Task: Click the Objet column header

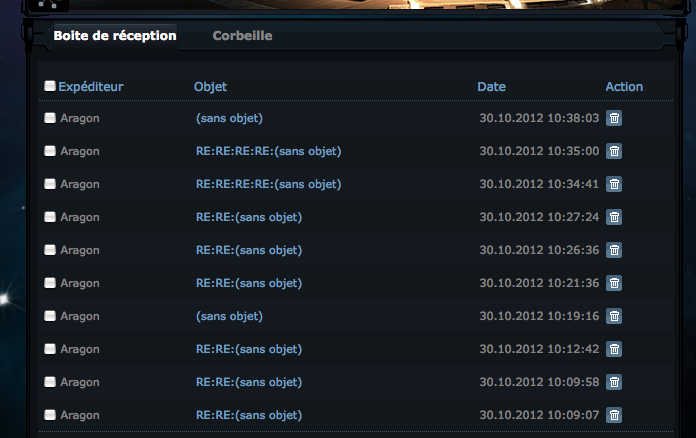Action: (x=210, y=87)
